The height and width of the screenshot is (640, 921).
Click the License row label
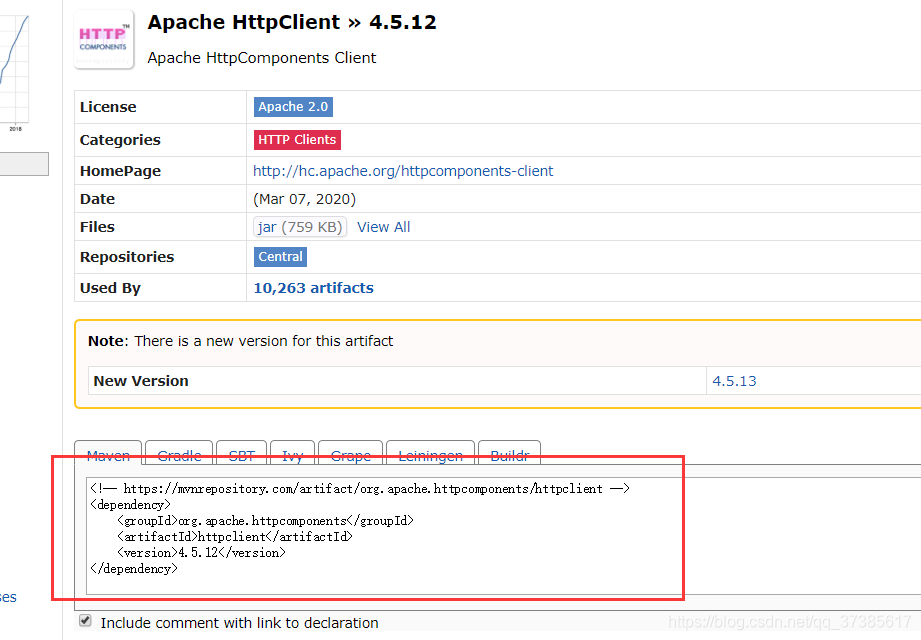(108, 107)
